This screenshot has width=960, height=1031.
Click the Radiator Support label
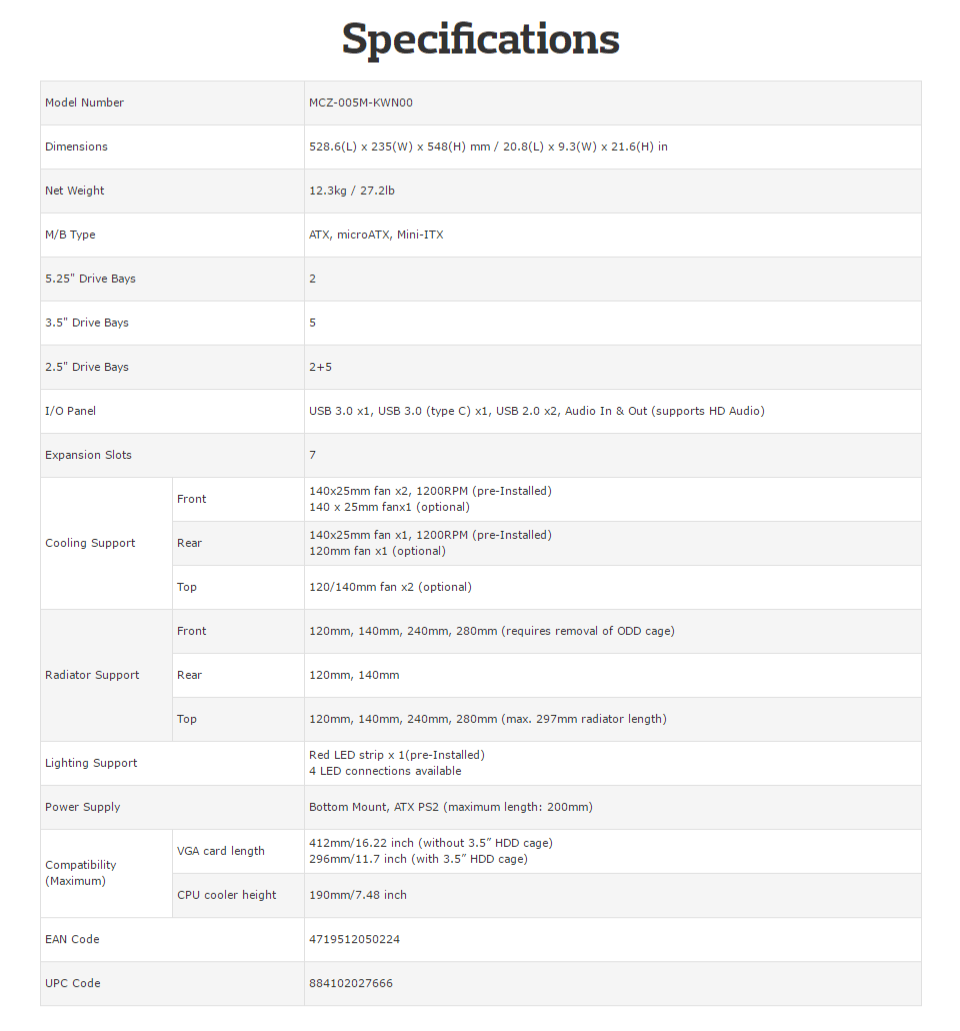pyautogui.click(x=92, y=675)
